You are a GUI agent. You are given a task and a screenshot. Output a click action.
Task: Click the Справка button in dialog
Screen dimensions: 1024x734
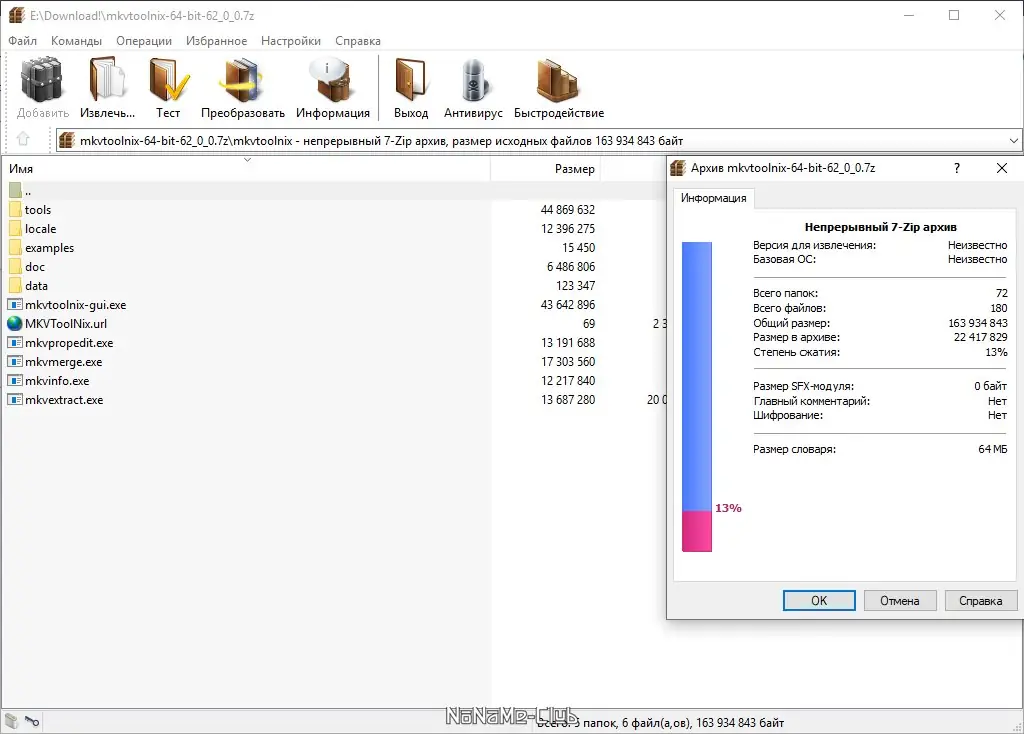point(981,600)
